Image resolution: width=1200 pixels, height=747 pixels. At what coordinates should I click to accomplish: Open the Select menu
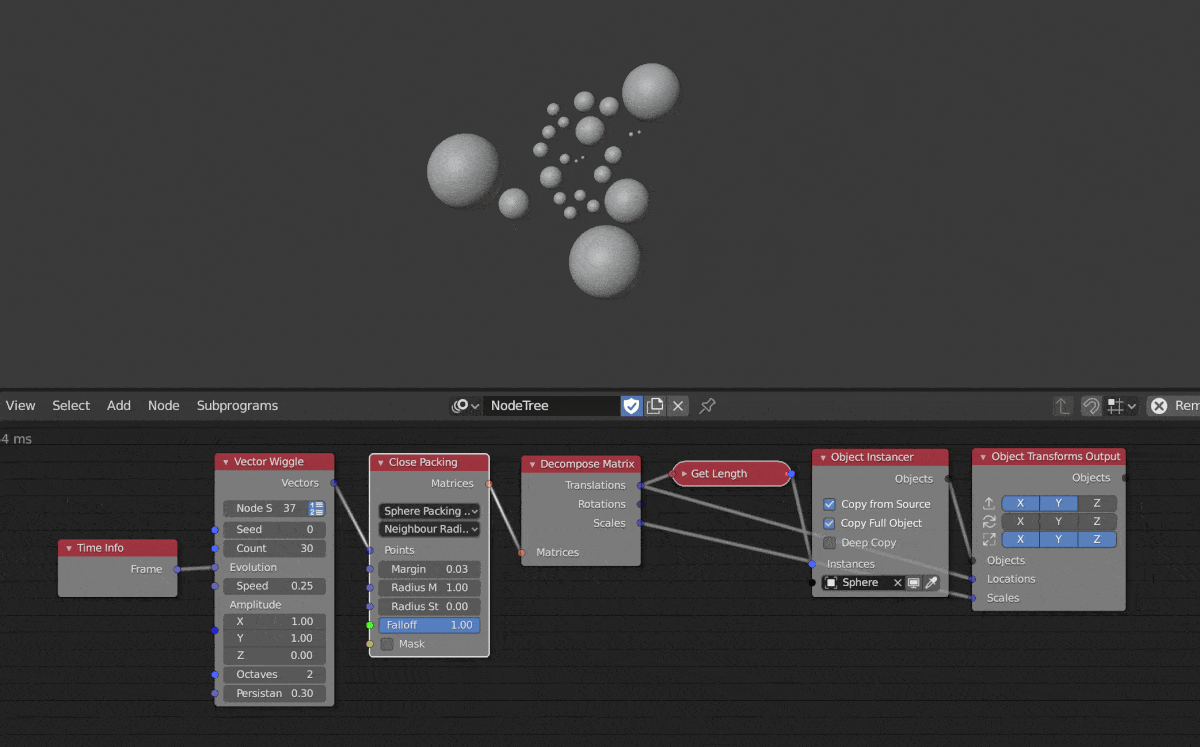pos(71,406)
